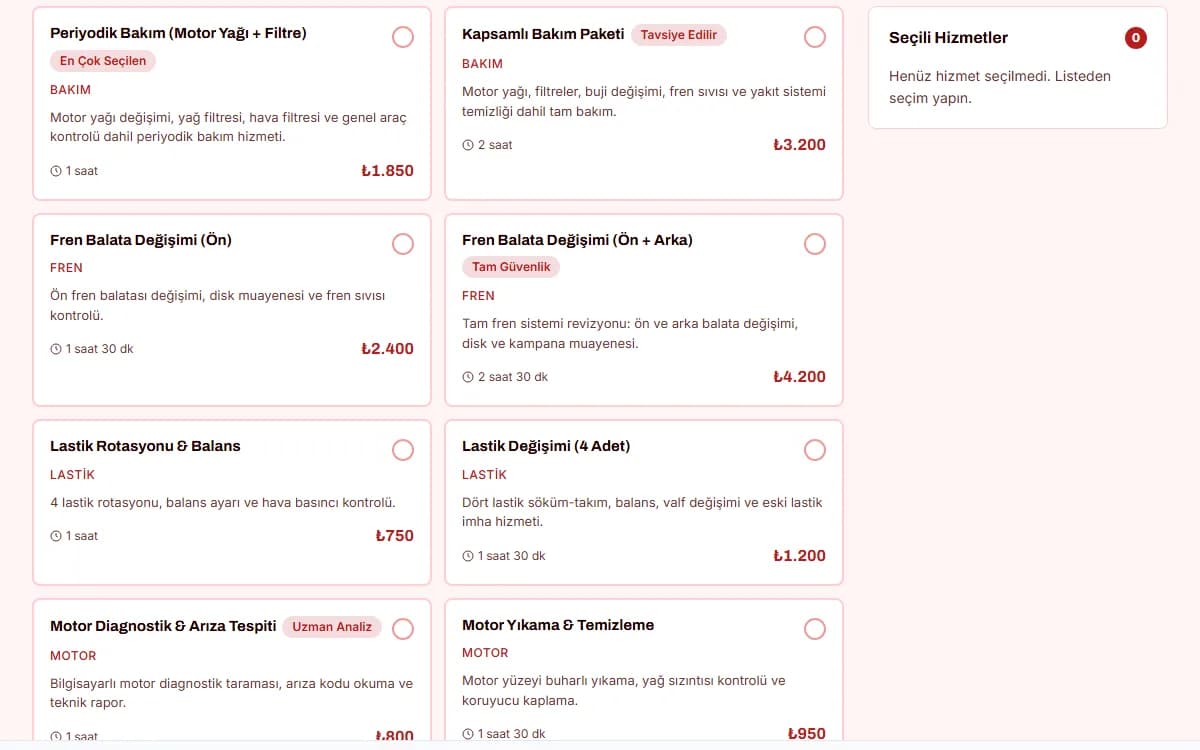
Task: Click clock icon on Lastik Değişimi card
Action: click(468, 556)
